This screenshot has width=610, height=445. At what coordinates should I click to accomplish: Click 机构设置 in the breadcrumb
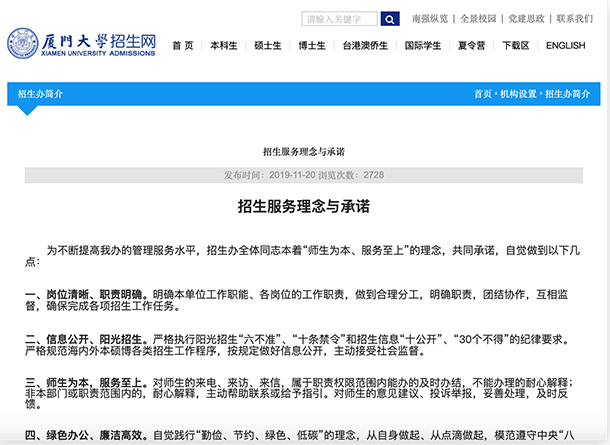coord(518,94)
